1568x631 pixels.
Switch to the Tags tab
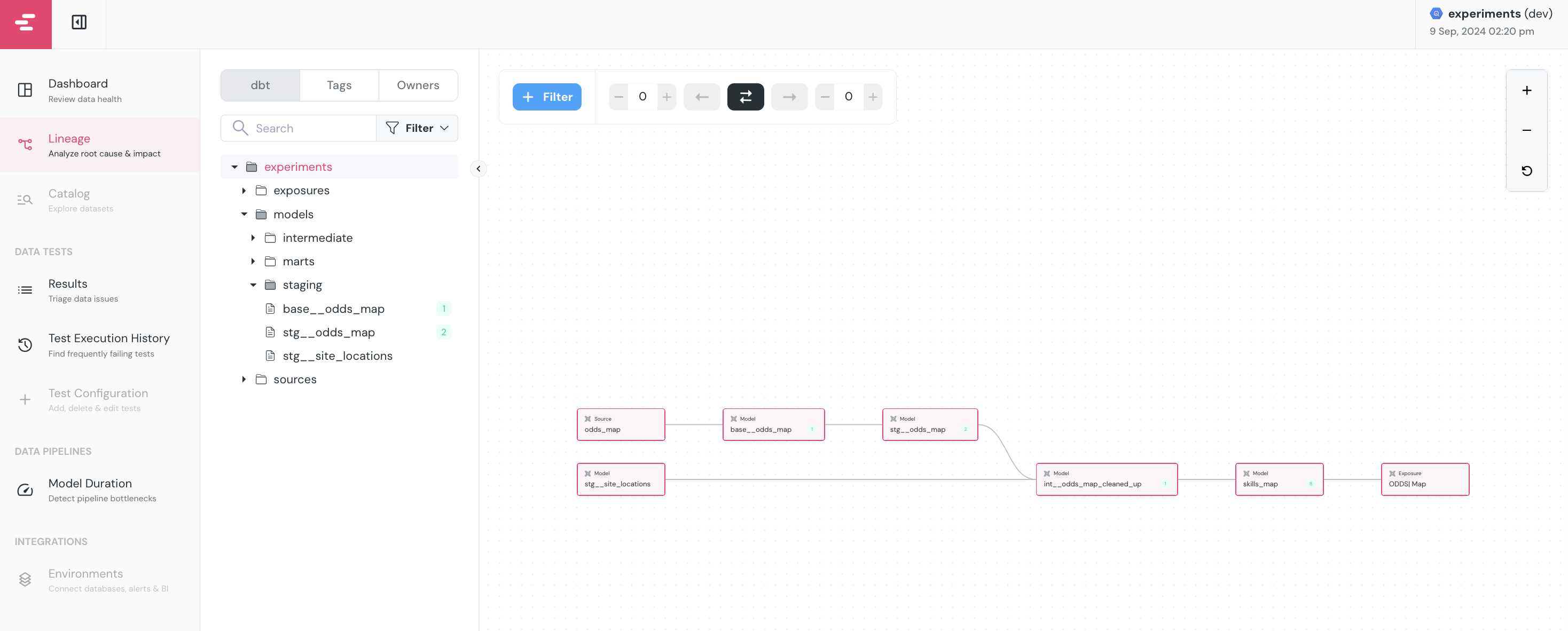click(x=339, y=85)
